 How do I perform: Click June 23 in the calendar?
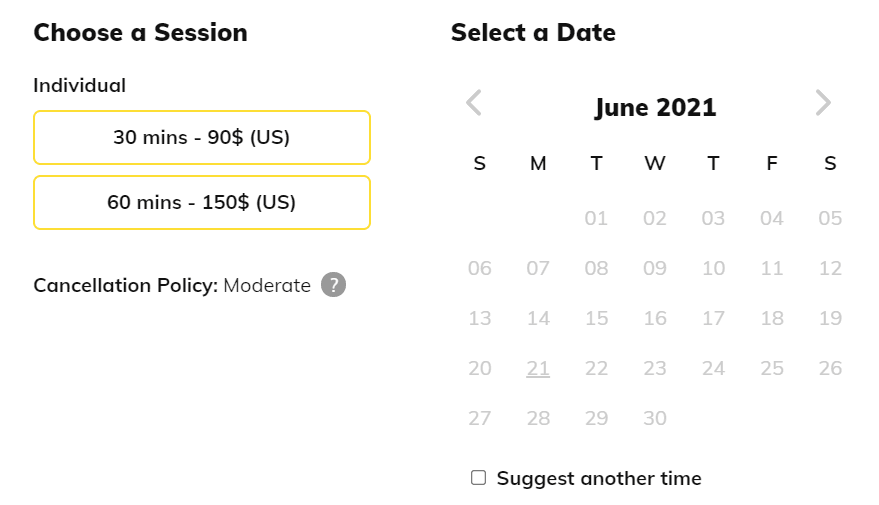tap(655, 368)
